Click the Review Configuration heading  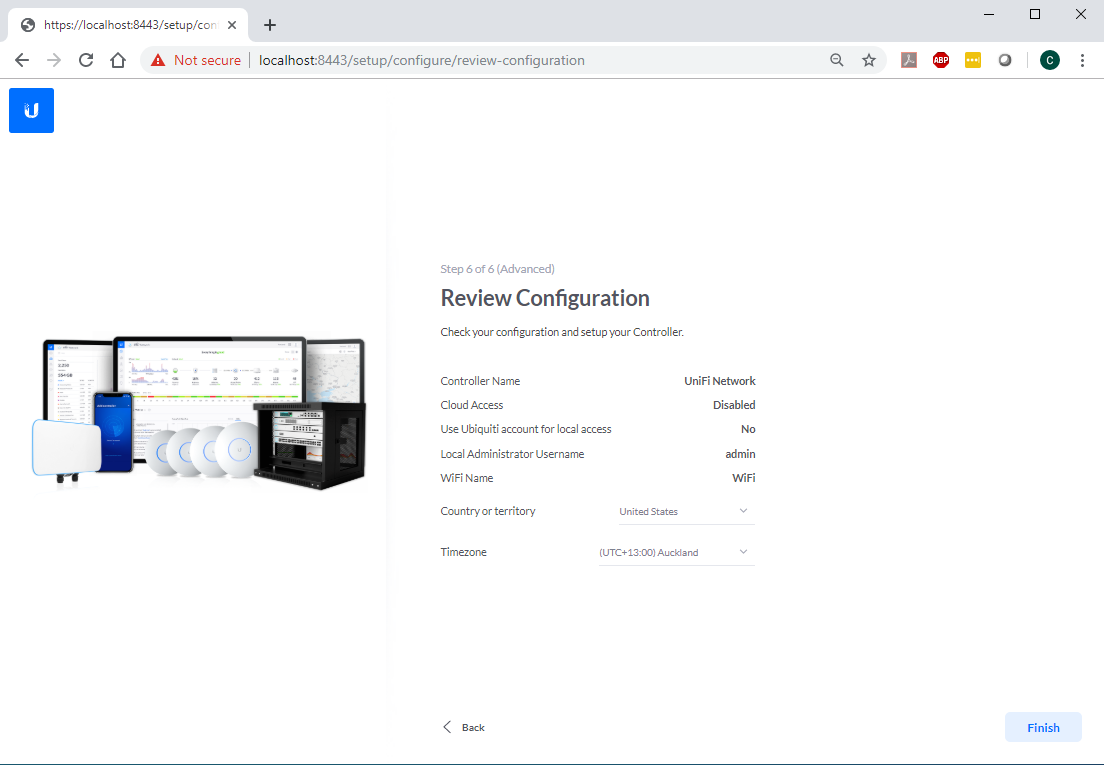[x=545, y=298]
